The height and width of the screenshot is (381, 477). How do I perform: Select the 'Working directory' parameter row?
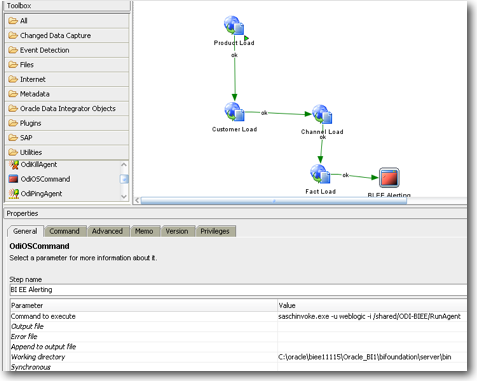pyautogui.click(x=238, y=357)
